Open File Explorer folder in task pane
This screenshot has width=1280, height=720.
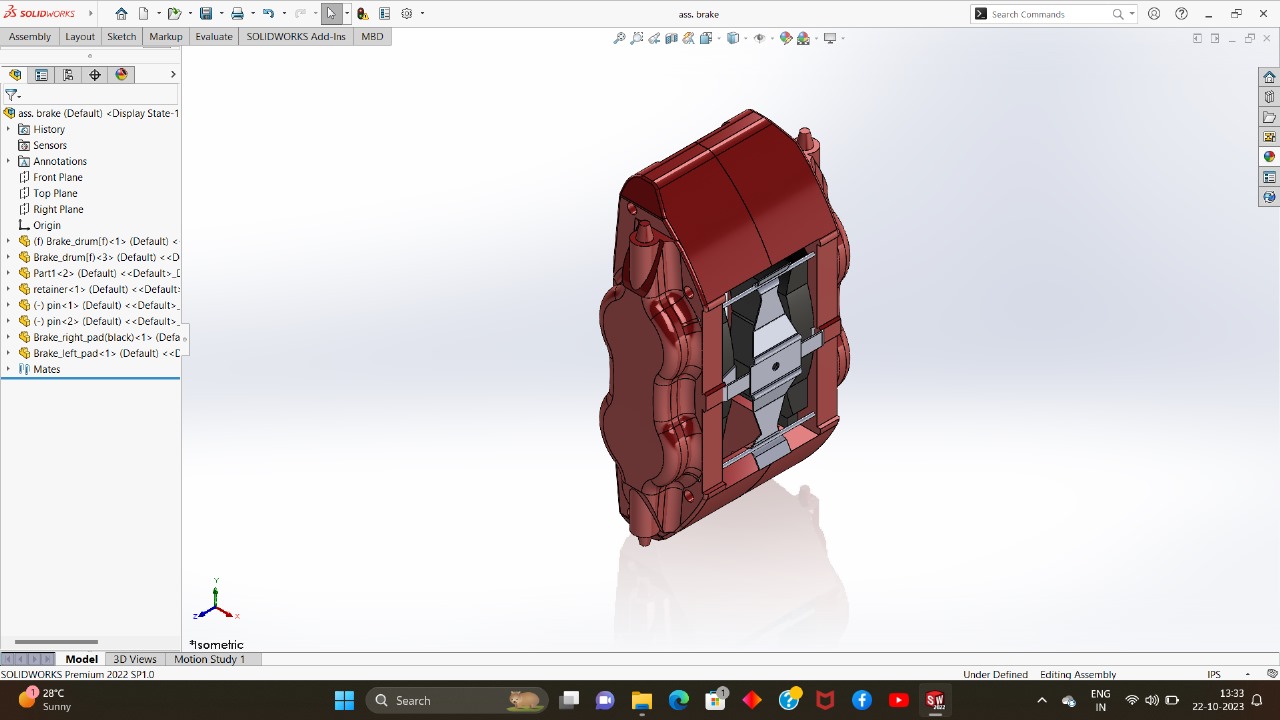1269,117
